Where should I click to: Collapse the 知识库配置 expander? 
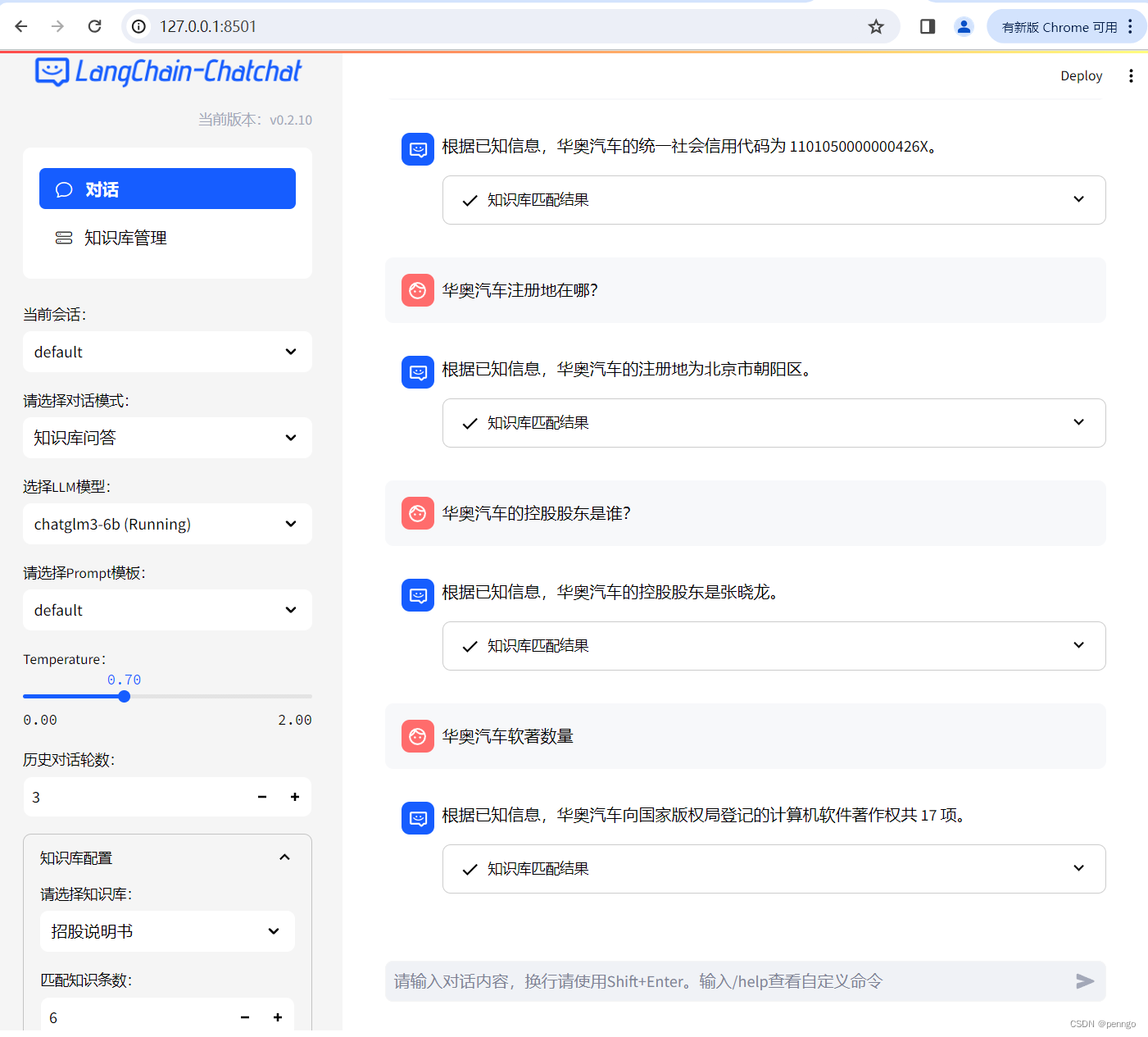[167, 857]
